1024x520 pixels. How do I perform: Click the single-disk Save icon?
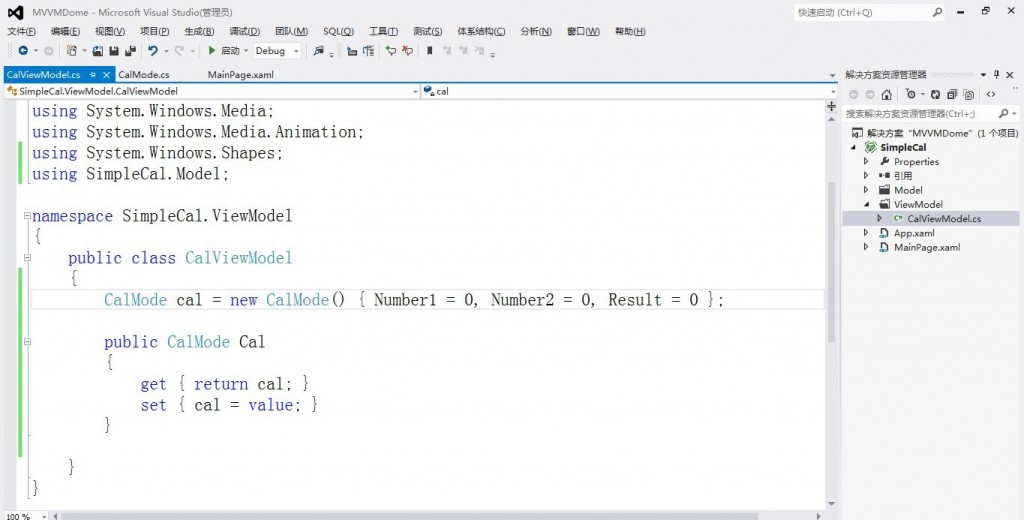click(x=114, y=50)
